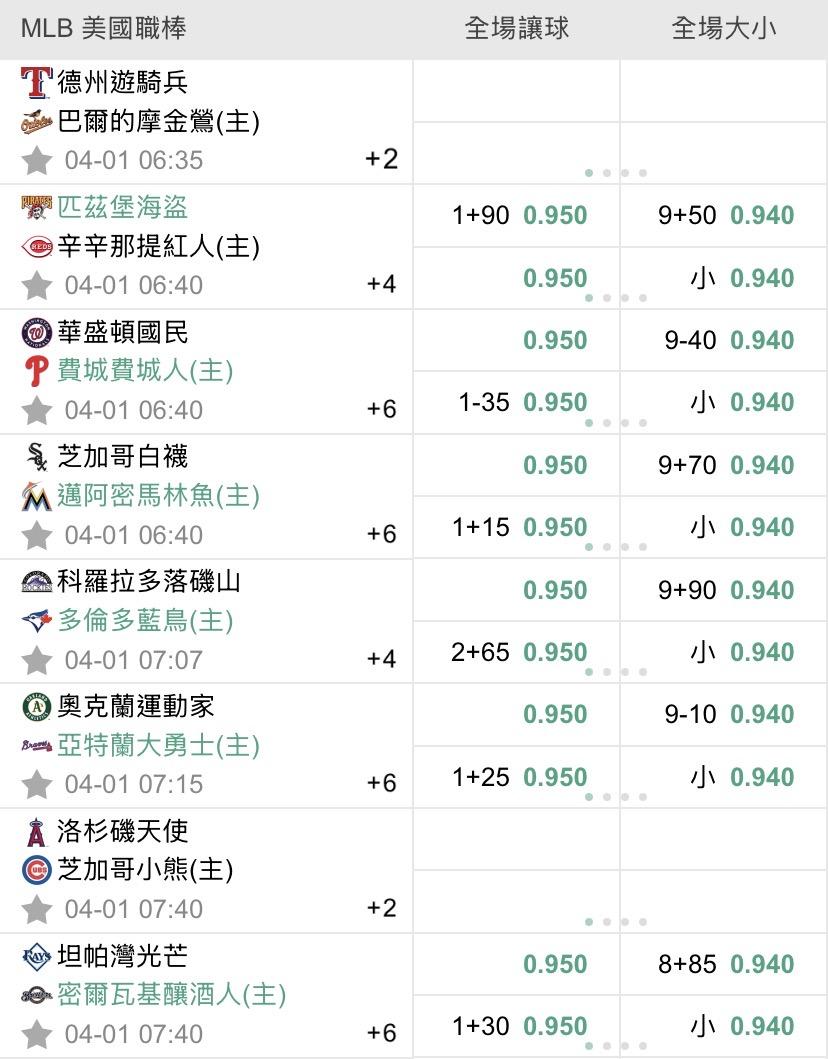Toggle favorite star for 04-01 07:07 game
Image resolution: width=828 pixels, height=1059 pixels.
(x=37, y=660)
